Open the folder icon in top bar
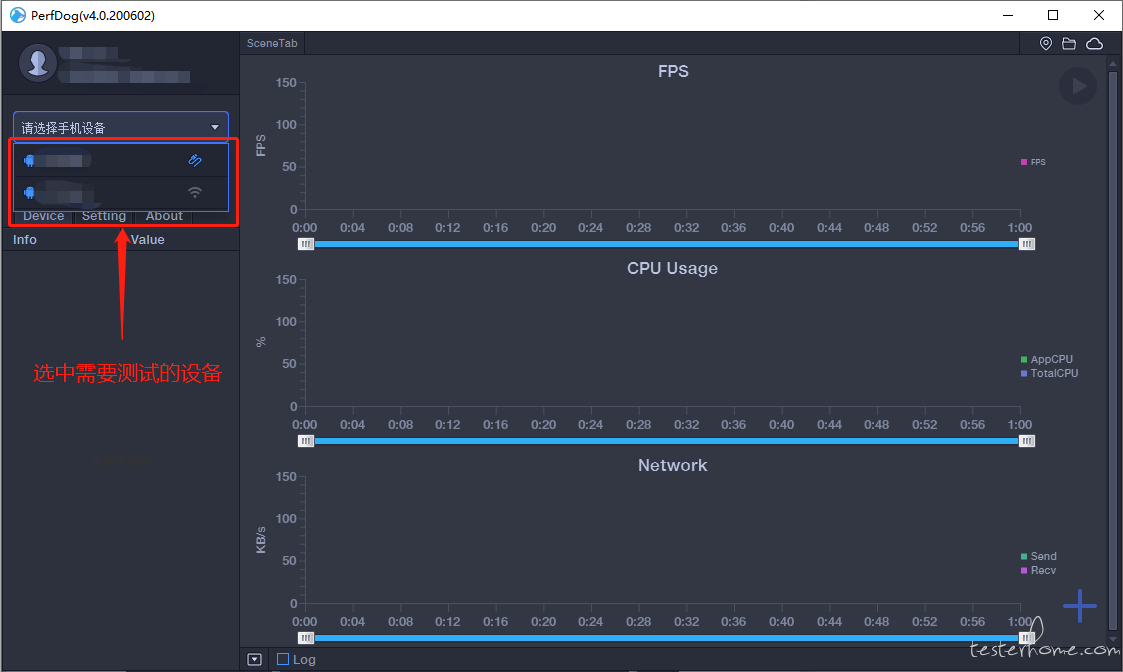The width and height of the screenshot is (1123, 672). [1069, 44]
